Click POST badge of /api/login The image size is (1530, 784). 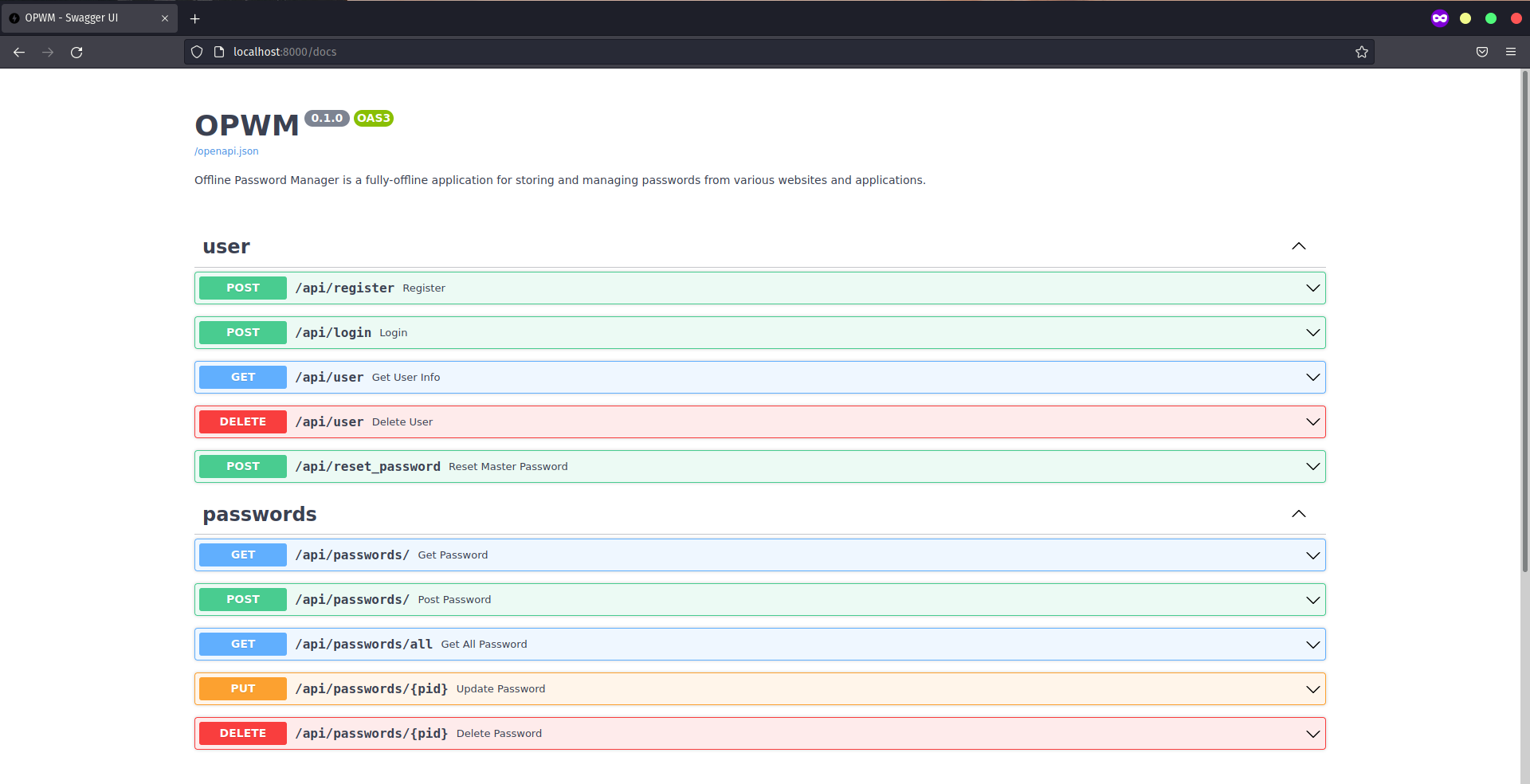coord(243,332)
